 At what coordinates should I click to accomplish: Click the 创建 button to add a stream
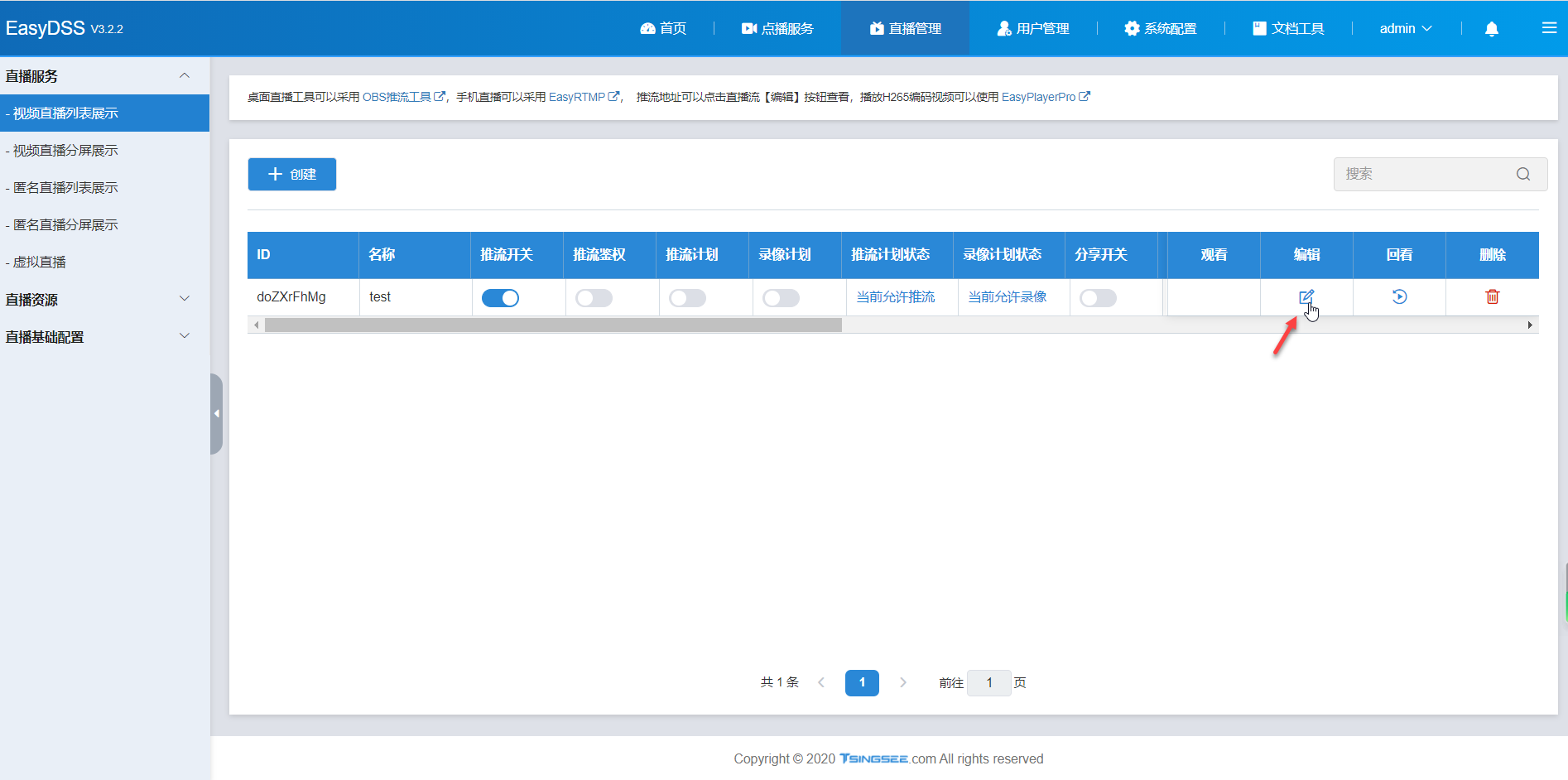click(x=291, y=174)
